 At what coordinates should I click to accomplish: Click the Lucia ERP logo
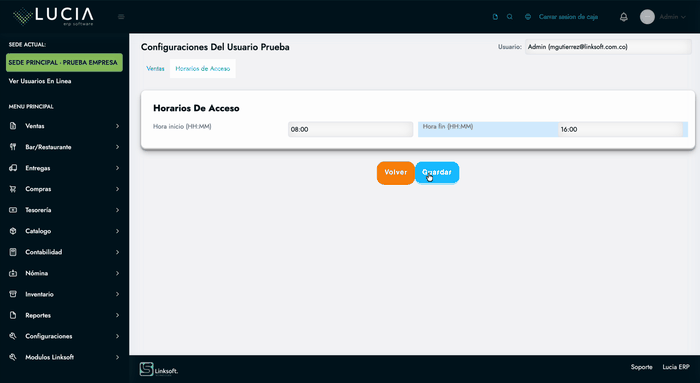coord(53,17)
